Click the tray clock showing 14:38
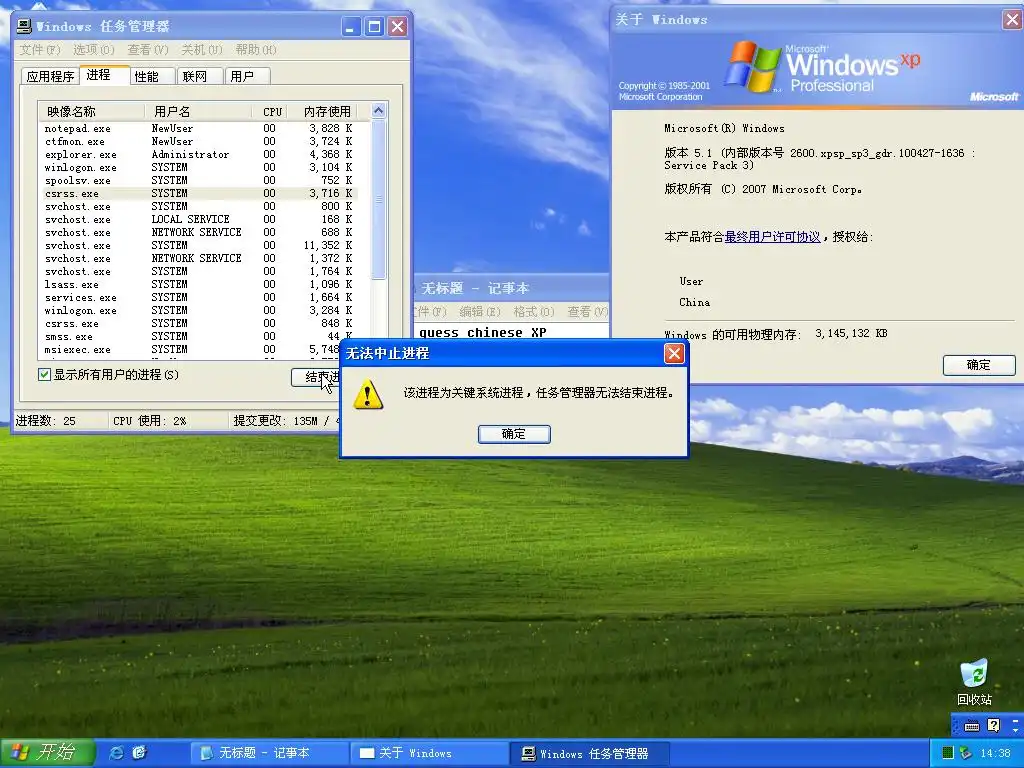 [995, 753]
